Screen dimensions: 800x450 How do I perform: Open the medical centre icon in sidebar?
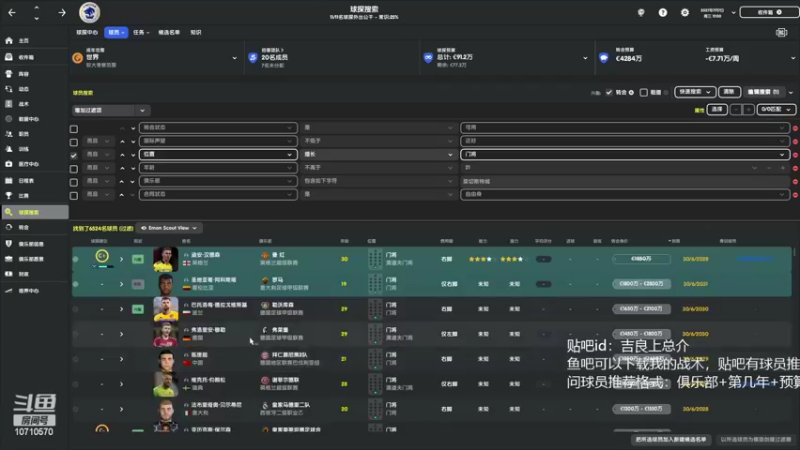pos(9,164)
